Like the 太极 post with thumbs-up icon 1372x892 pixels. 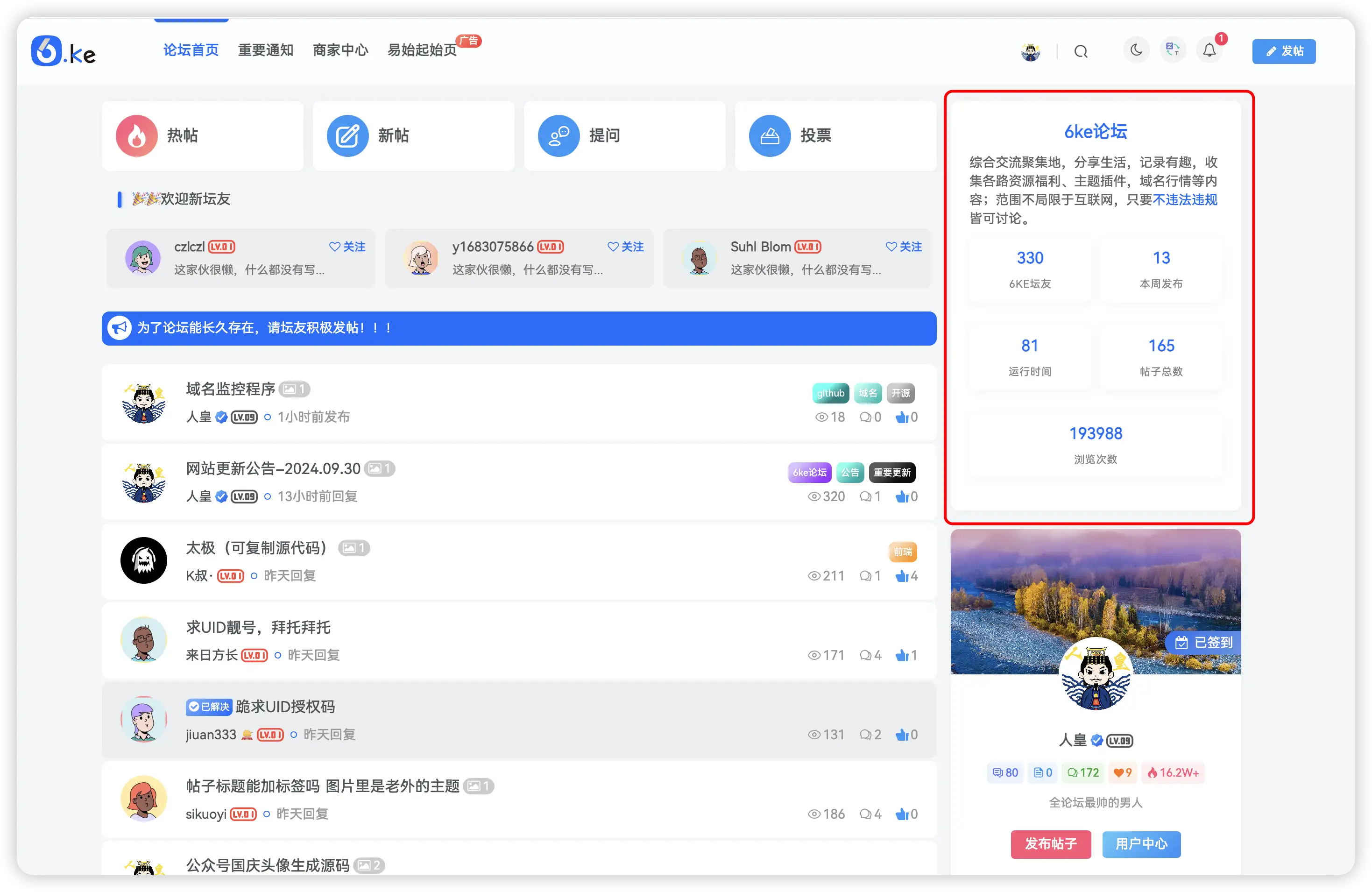[903, 575]
